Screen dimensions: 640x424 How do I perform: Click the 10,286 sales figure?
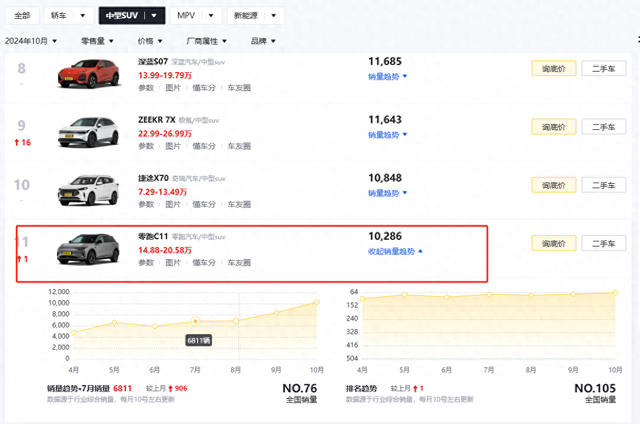tap(385, 236)
